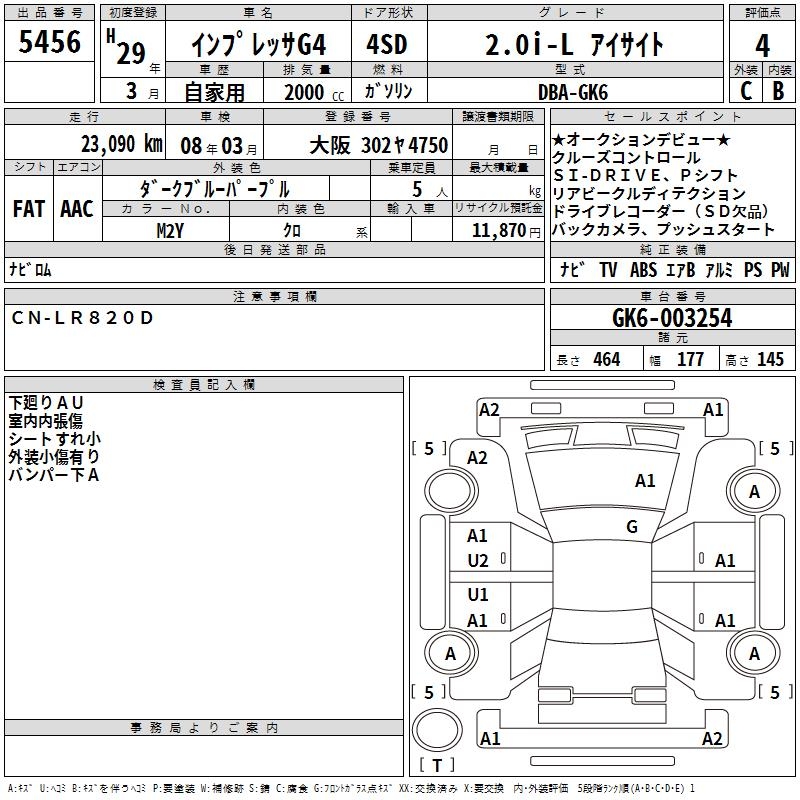Screen dimensions: 800x800
Task: Click the ABS equipment entry
Action: tap(643, 270)
